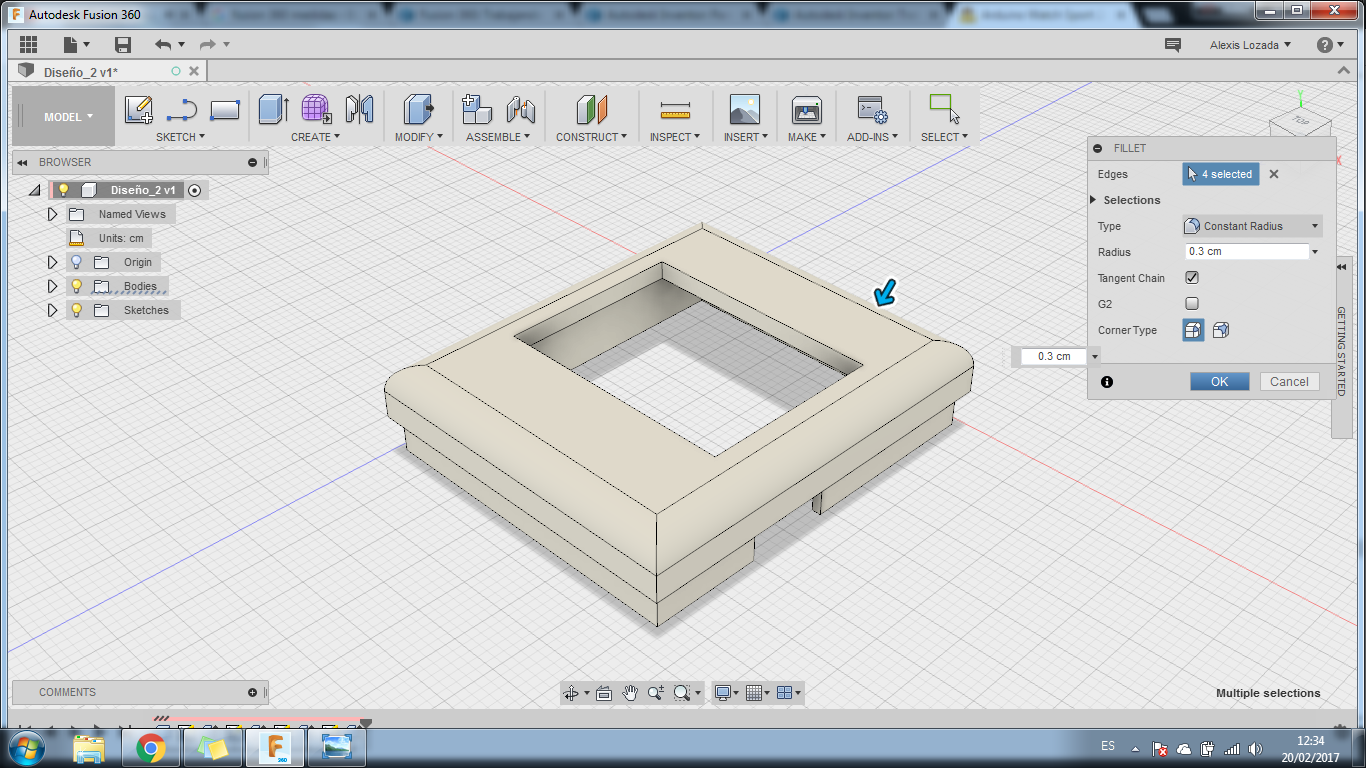Select the Zoom tool
This screenshot has height=768, width=1366.
click(x=656, y=692)
